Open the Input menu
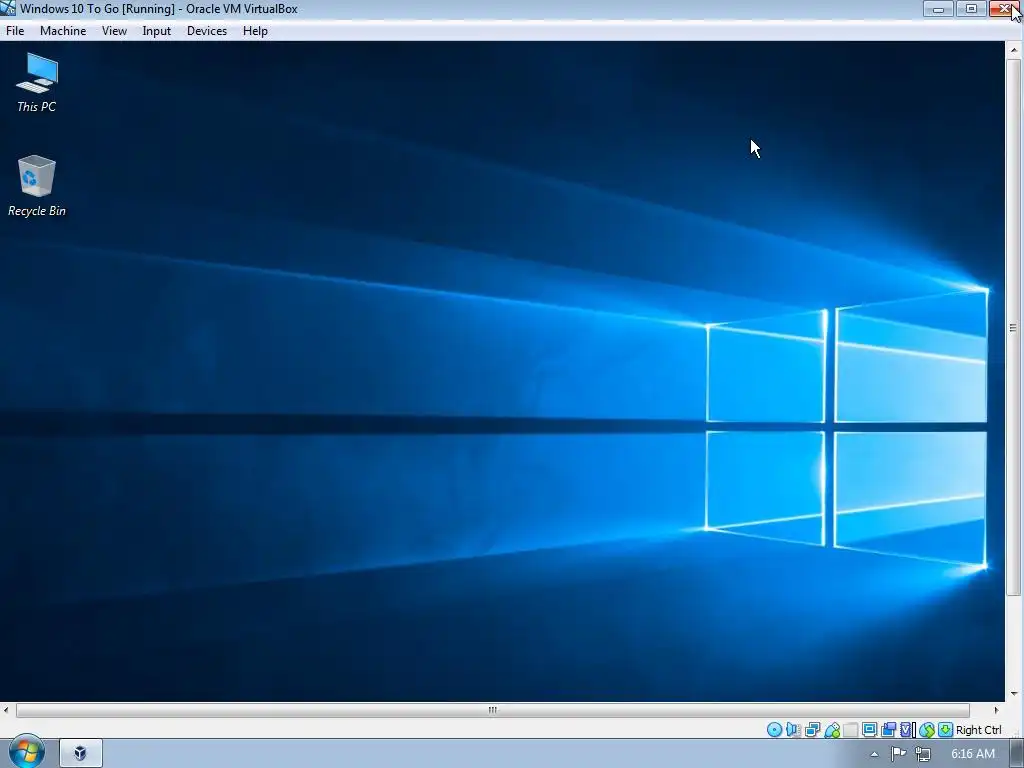 click(x=157, y=31)
